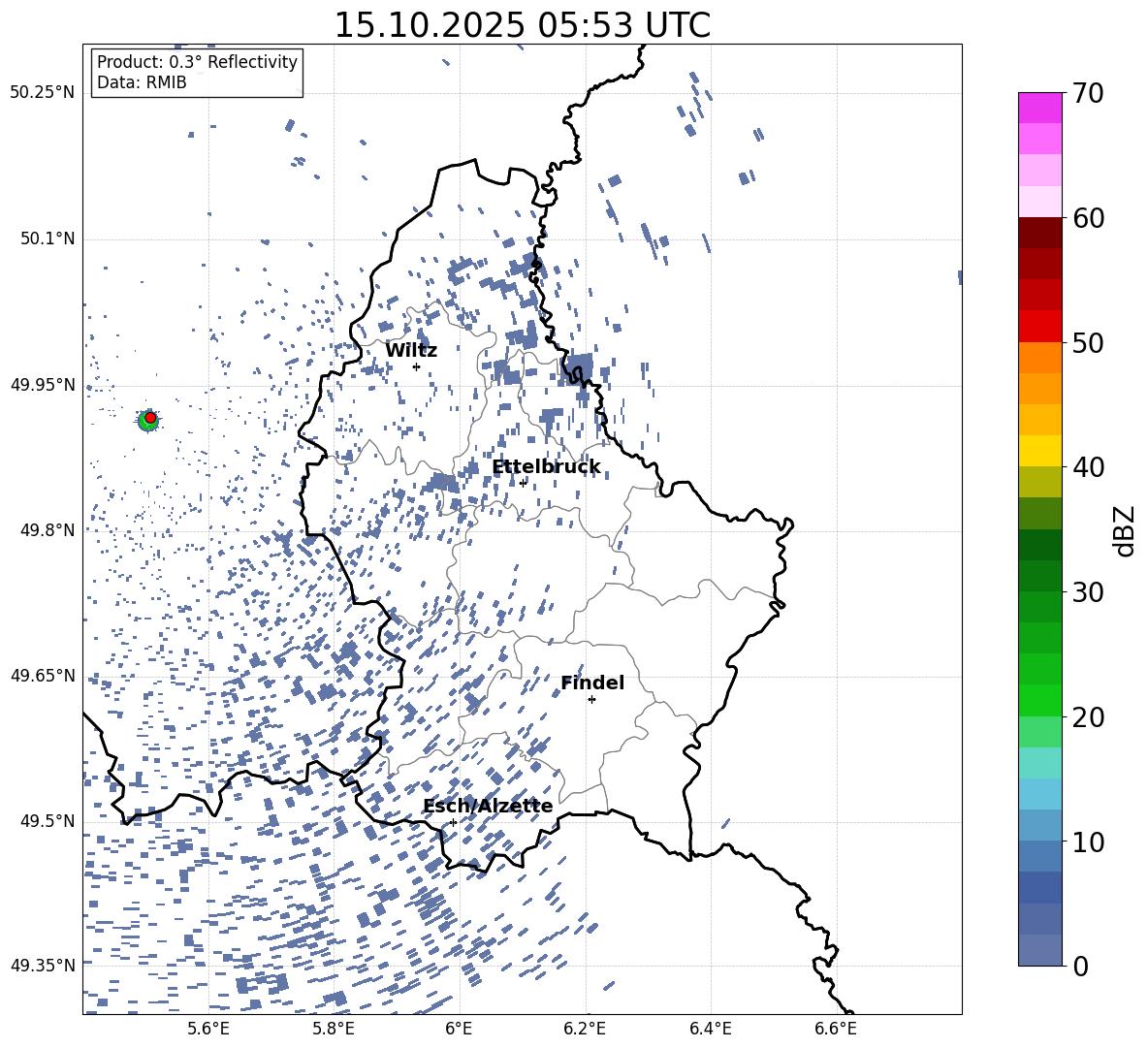
Task: Click the 5.6°E longitude tick label
Action: pos(208,1030)
